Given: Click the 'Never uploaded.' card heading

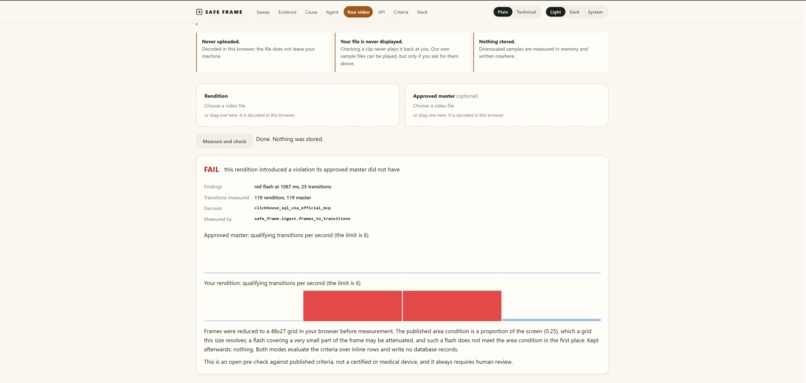Looking at the screenshot, I should pos(221,42).
